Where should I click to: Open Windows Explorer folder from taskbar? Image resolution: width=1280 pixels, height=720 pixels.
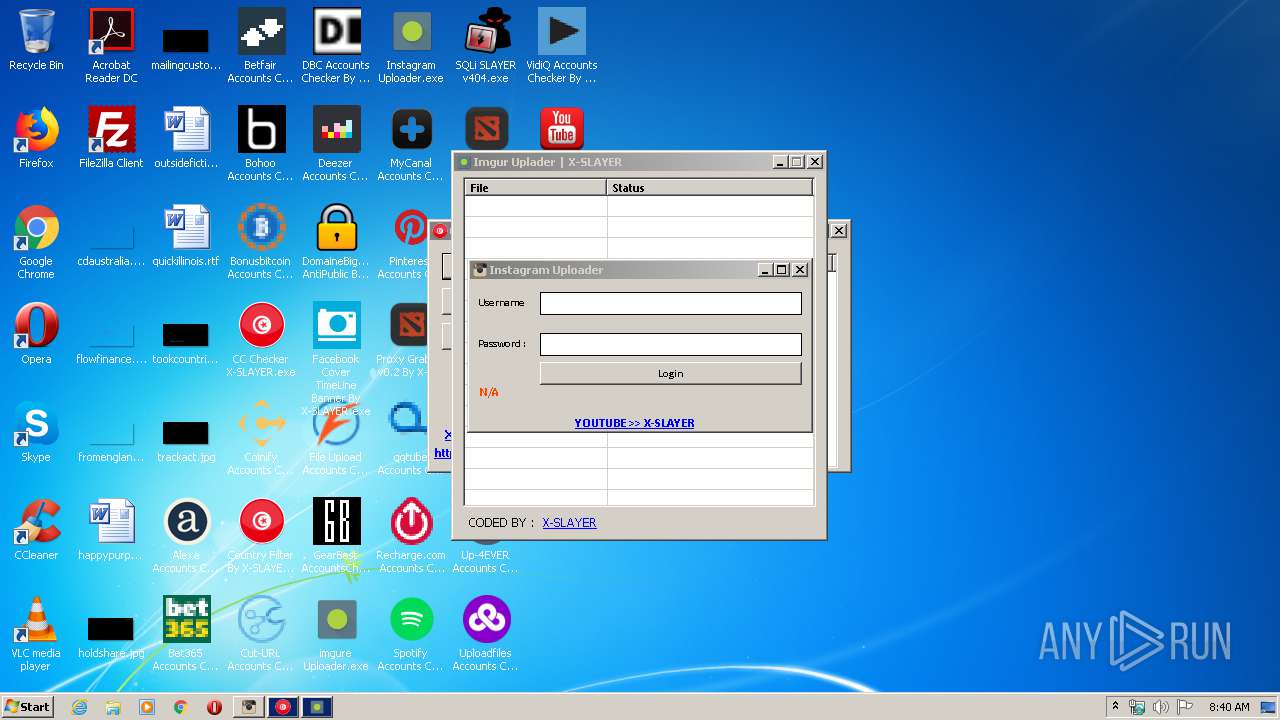pyautogui.click(x=113, y=707)
